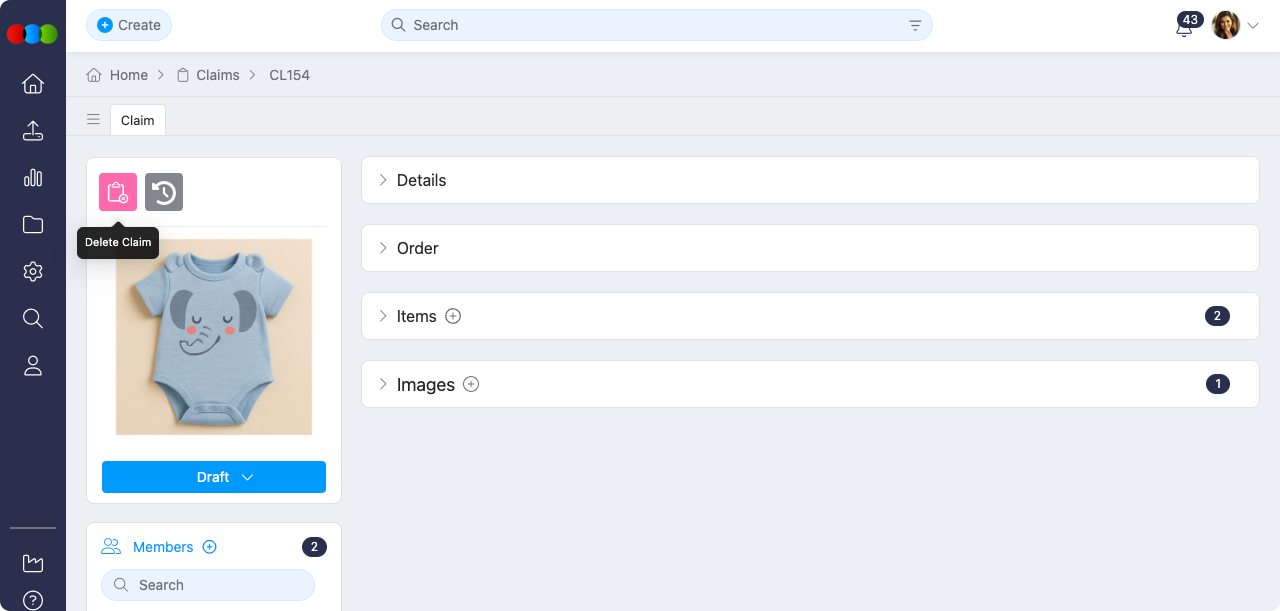Select the Claim tab
The height and width of the screenshot is (611, 1280).
click(x=138, y=120)
